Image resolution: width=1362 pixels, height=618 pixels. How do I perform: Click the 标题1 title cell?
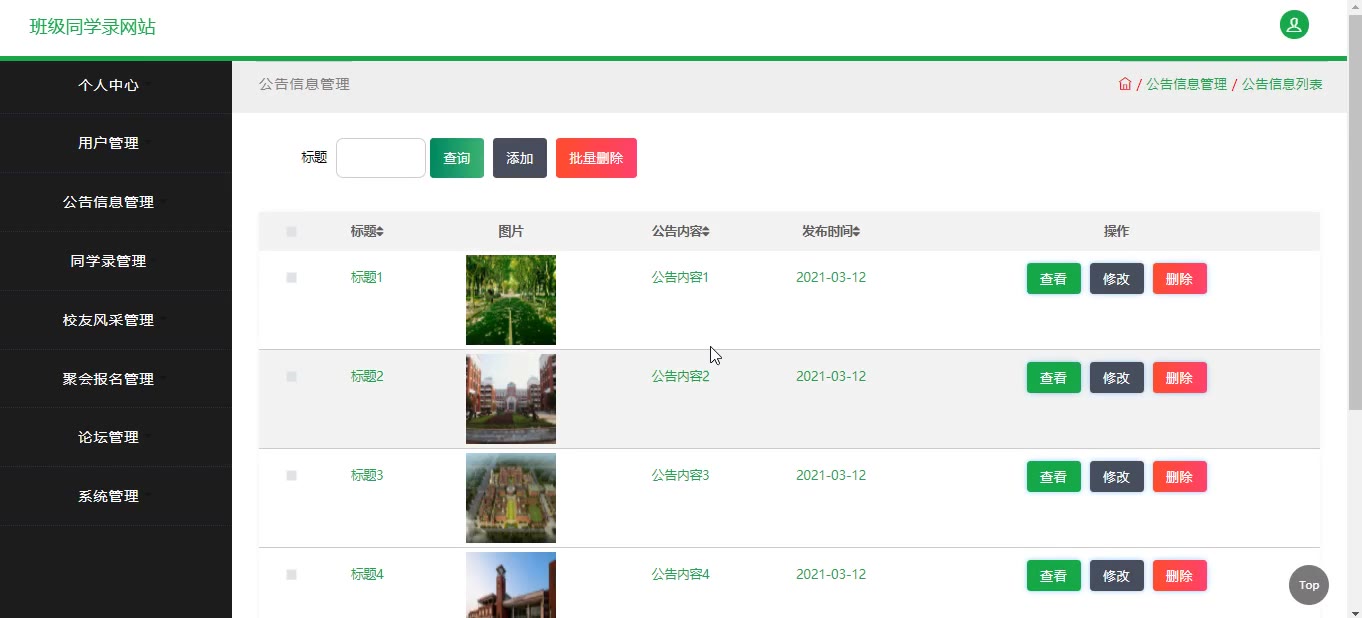[x=367, y=278]
